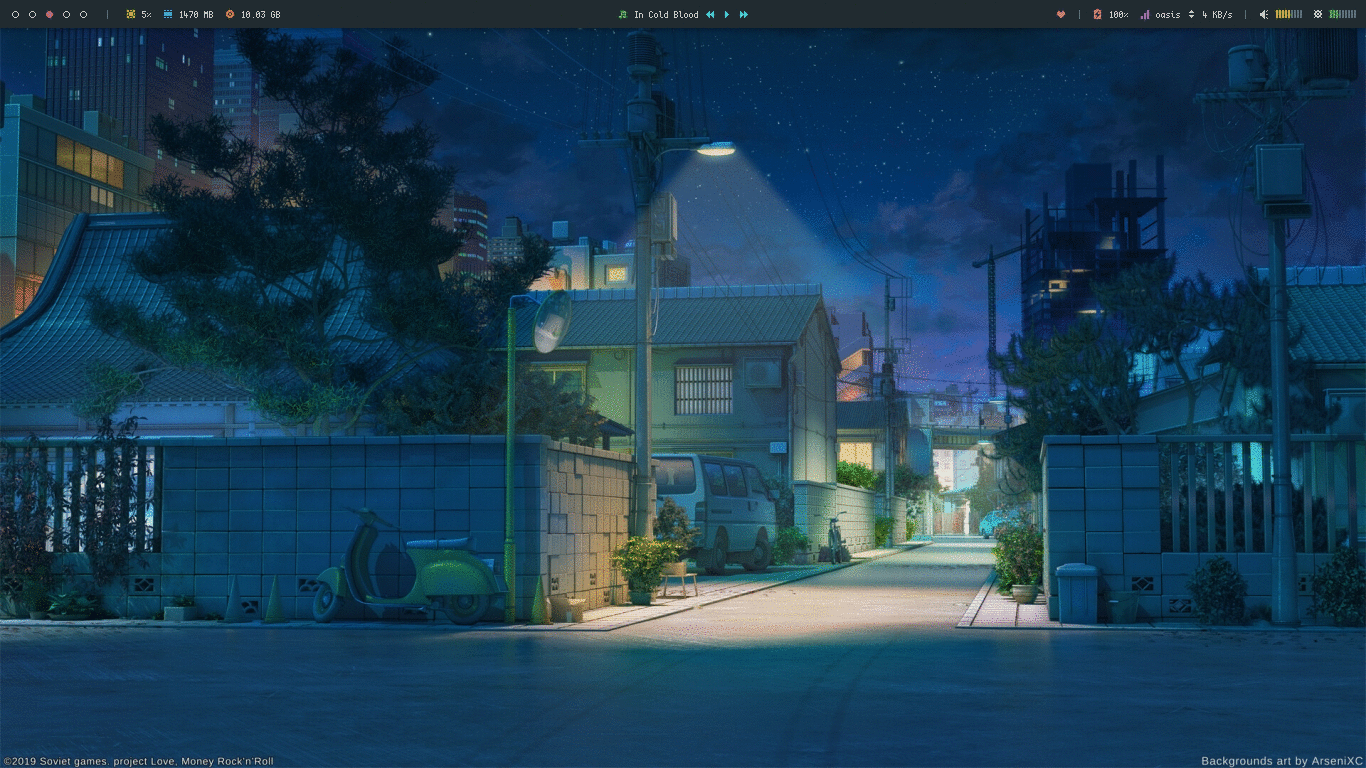The image size is (1366, 768).
Task: Skip to the previous track
Action: tap(710, 15)
